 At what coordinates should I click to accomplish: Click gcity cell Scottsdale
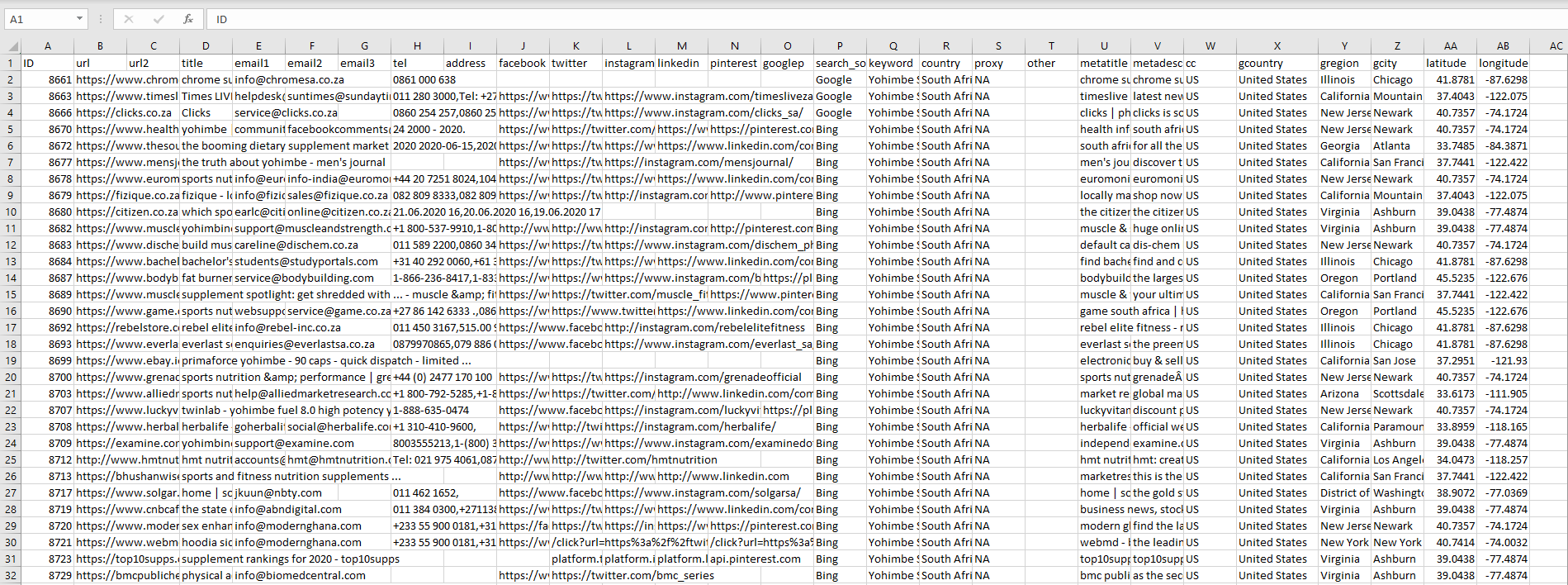point(1398,393)
